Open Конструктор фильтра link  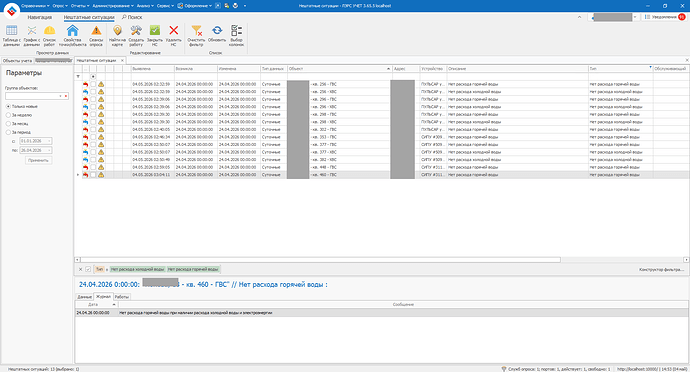click(661, 269)
